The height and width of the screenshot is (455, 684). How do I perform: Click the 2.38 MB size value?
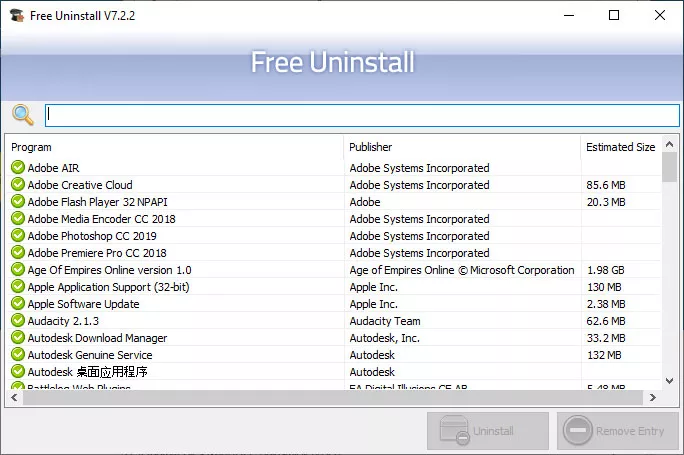pyautogui.click(x=606, y=304)
